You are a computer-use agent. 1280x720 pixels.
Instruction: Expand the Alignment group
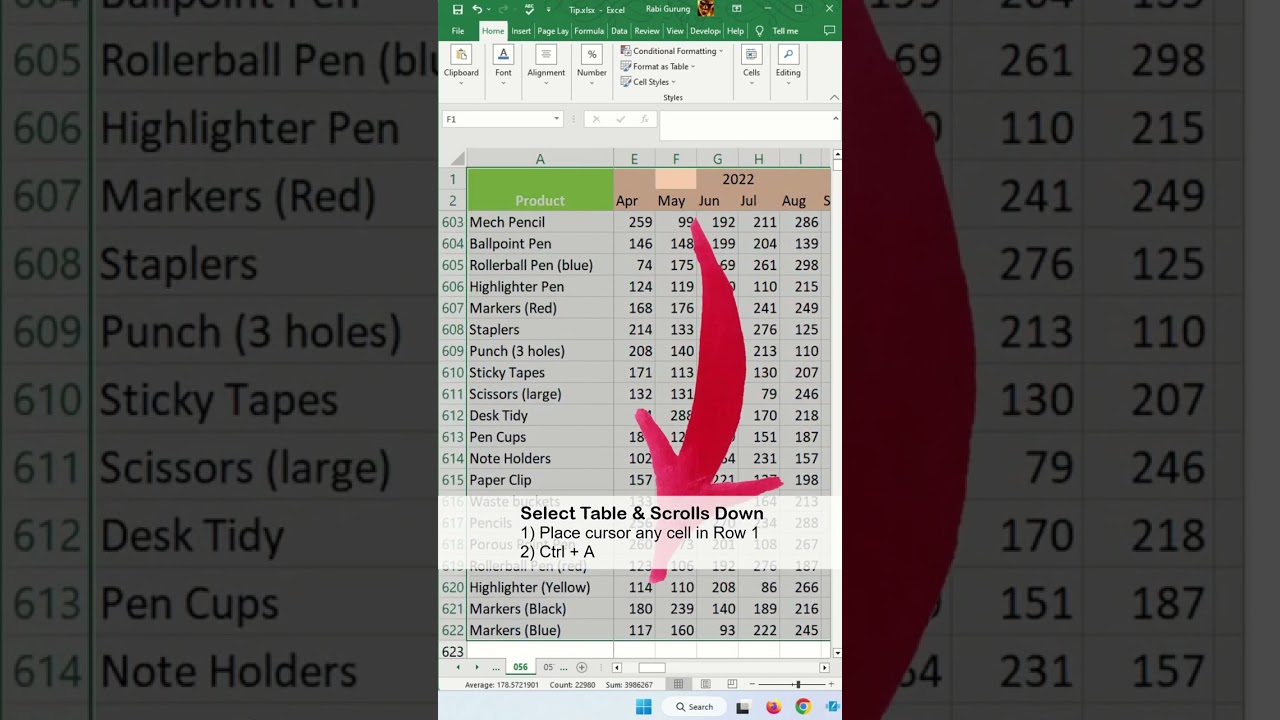[546, 66]
